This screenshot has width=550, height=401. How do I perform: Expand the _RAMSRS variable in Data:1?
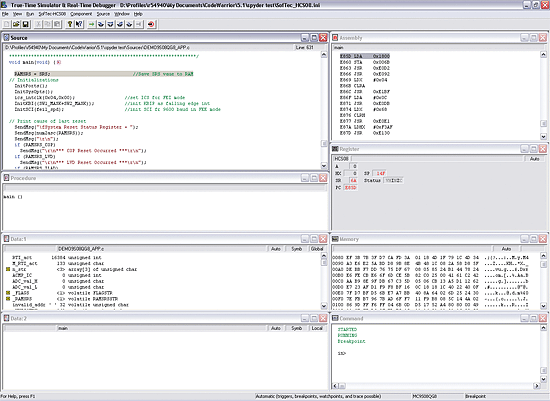pos(8,299)
